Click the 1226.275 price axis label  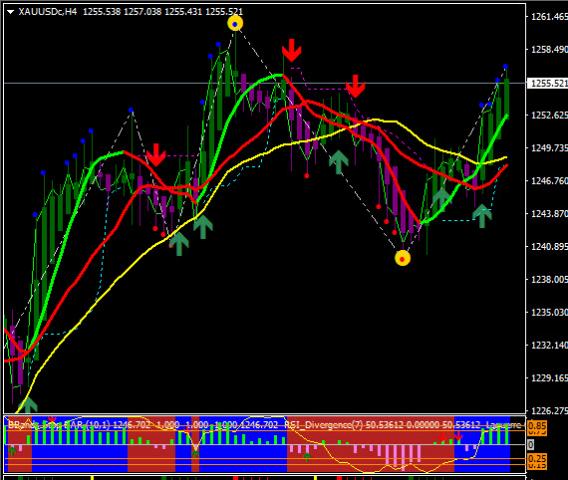pos(549,411)
